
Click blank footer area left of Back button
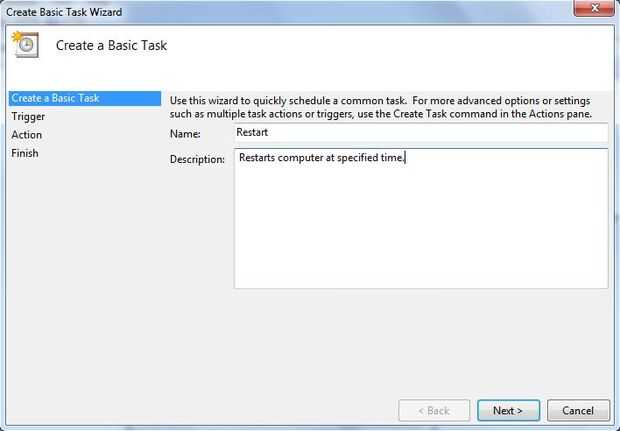coord(198,410)
